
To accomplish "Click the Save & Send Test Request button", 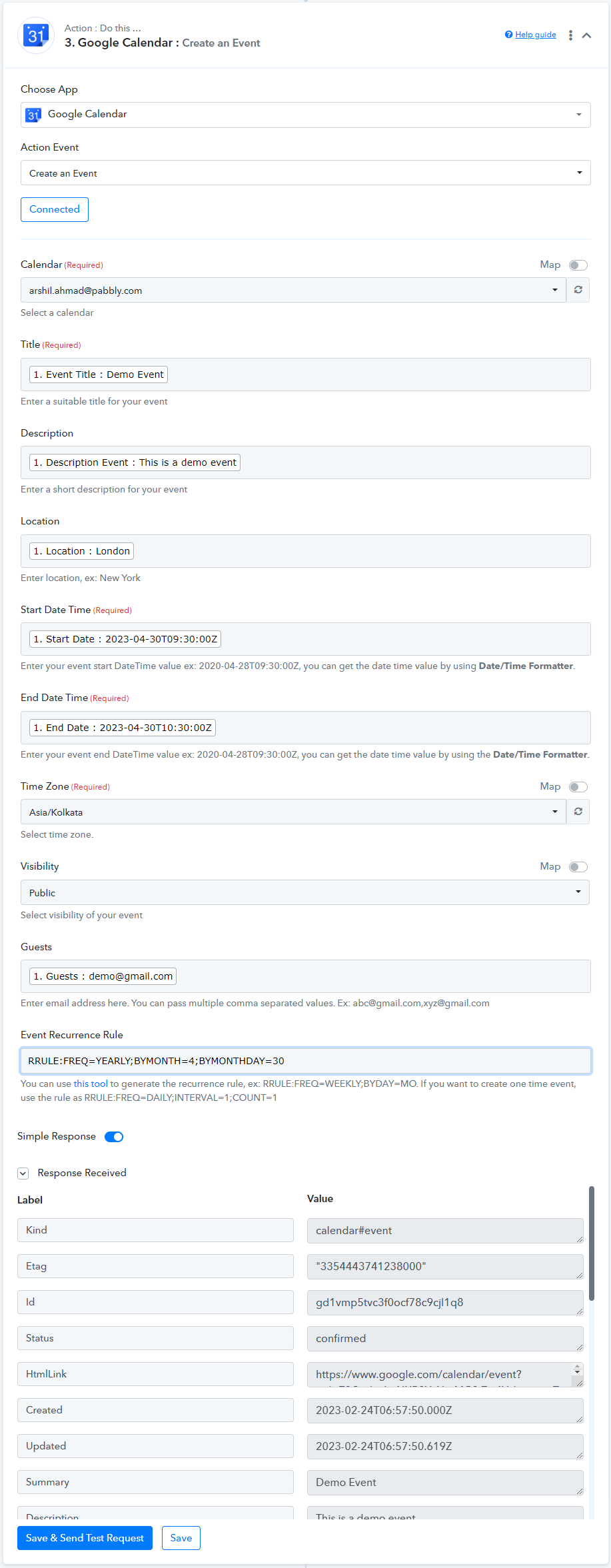I will 85,1538.
